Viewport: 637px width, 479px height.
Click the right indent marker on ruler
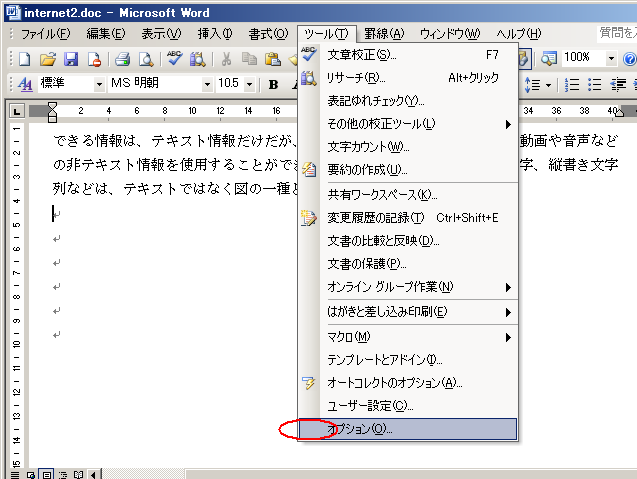(x=618, y=112)
